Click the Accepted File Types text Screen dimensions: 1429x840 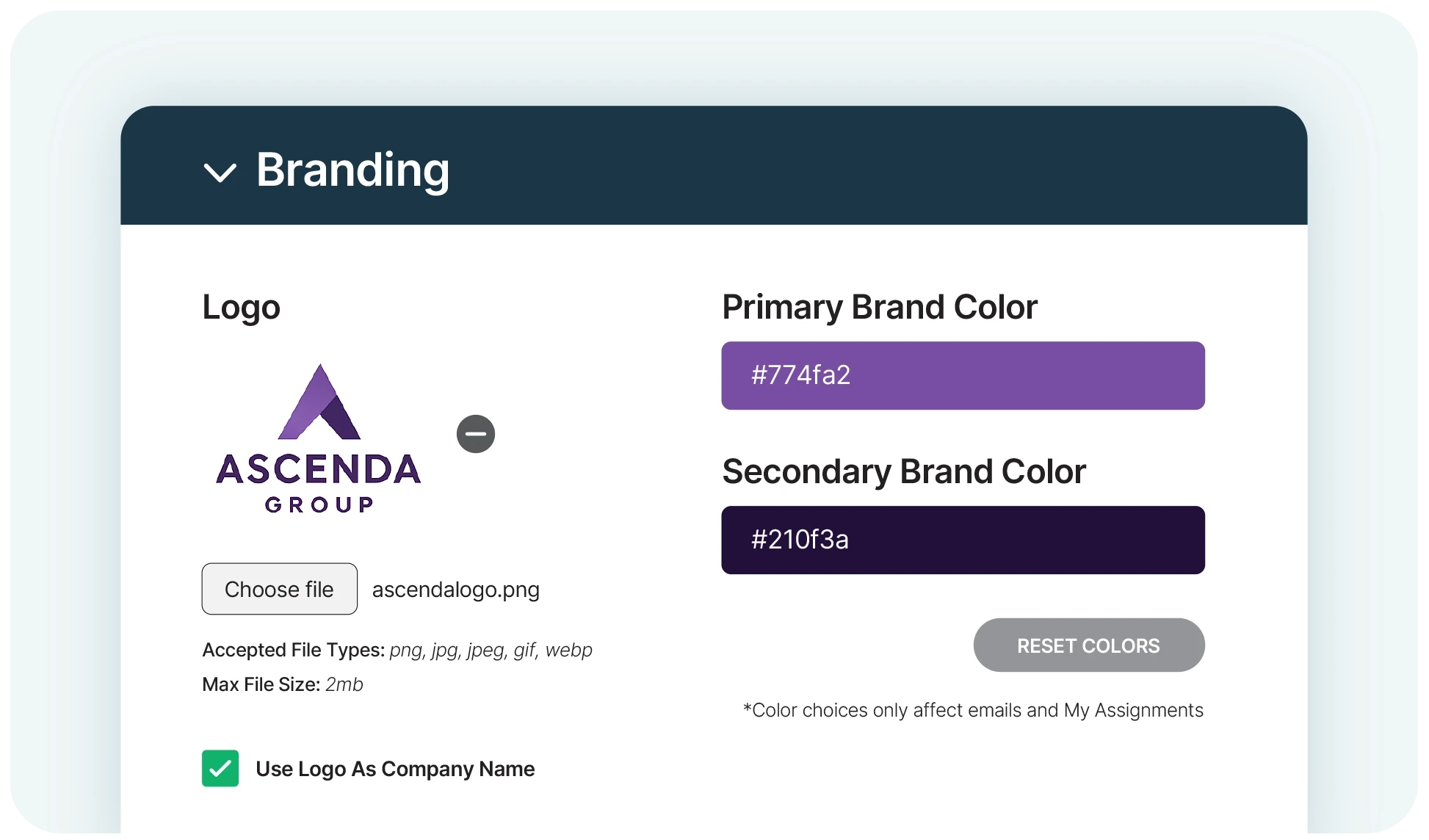coord(397,651)
